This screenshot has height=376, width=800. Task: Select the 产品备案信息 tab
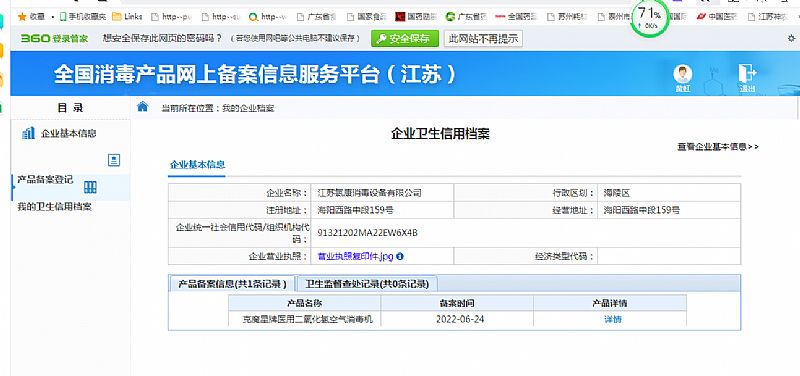click(232, 284)
